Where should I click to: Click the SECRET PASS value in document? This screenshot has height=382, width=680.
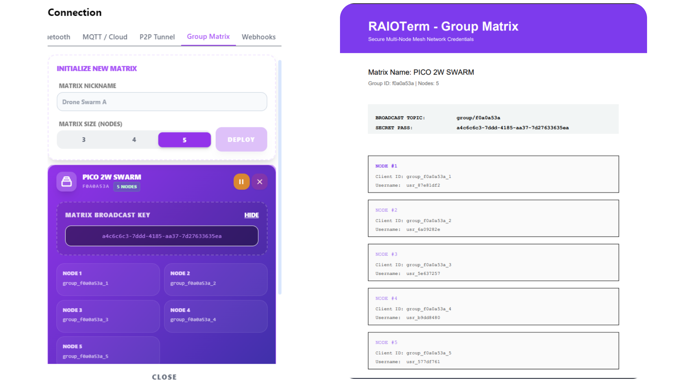pos(513,127)
